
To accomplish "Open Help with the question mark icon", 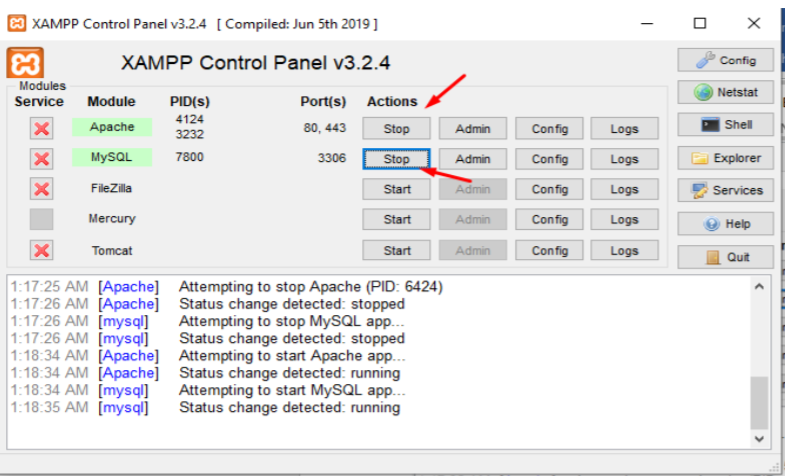I will click(725, 224).
